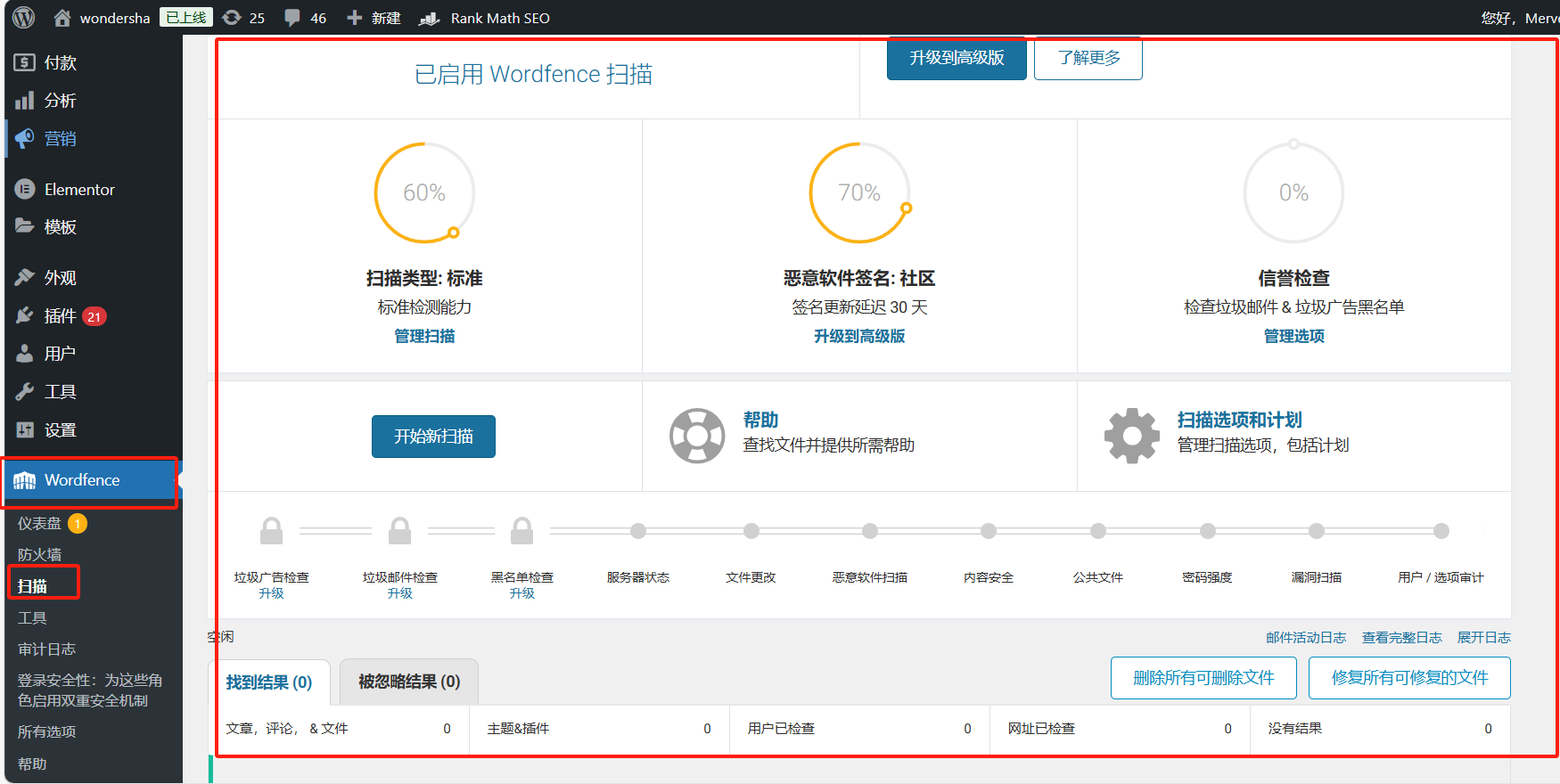Open the updates icon showing 25

[x=232, y=18]
